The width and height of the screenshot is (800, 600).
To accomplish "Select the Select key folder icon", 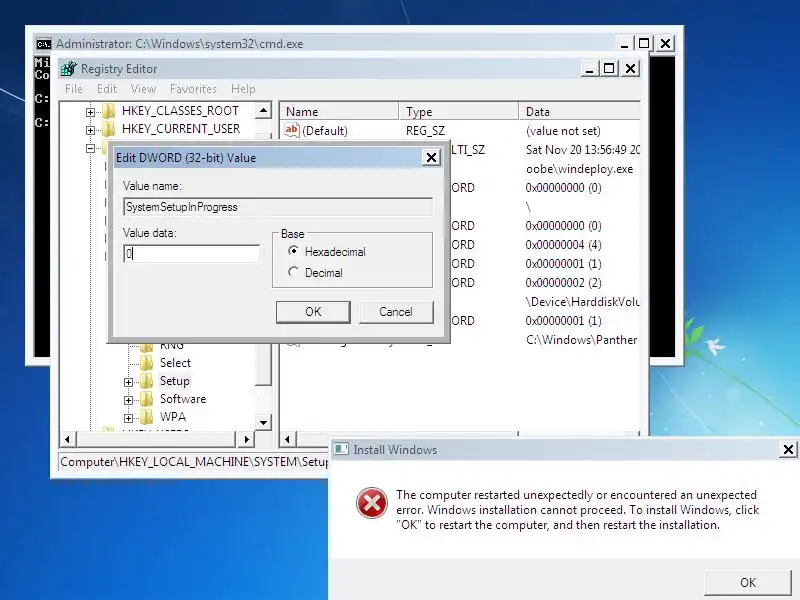I will (x=146, y=363).
